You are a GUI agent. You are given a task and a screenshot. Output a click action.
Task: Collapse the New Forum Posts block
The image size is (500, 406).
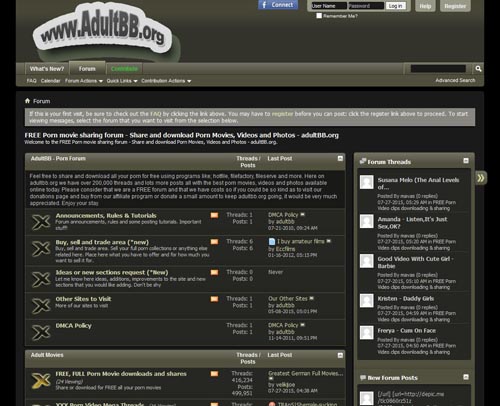pos(466,377)
